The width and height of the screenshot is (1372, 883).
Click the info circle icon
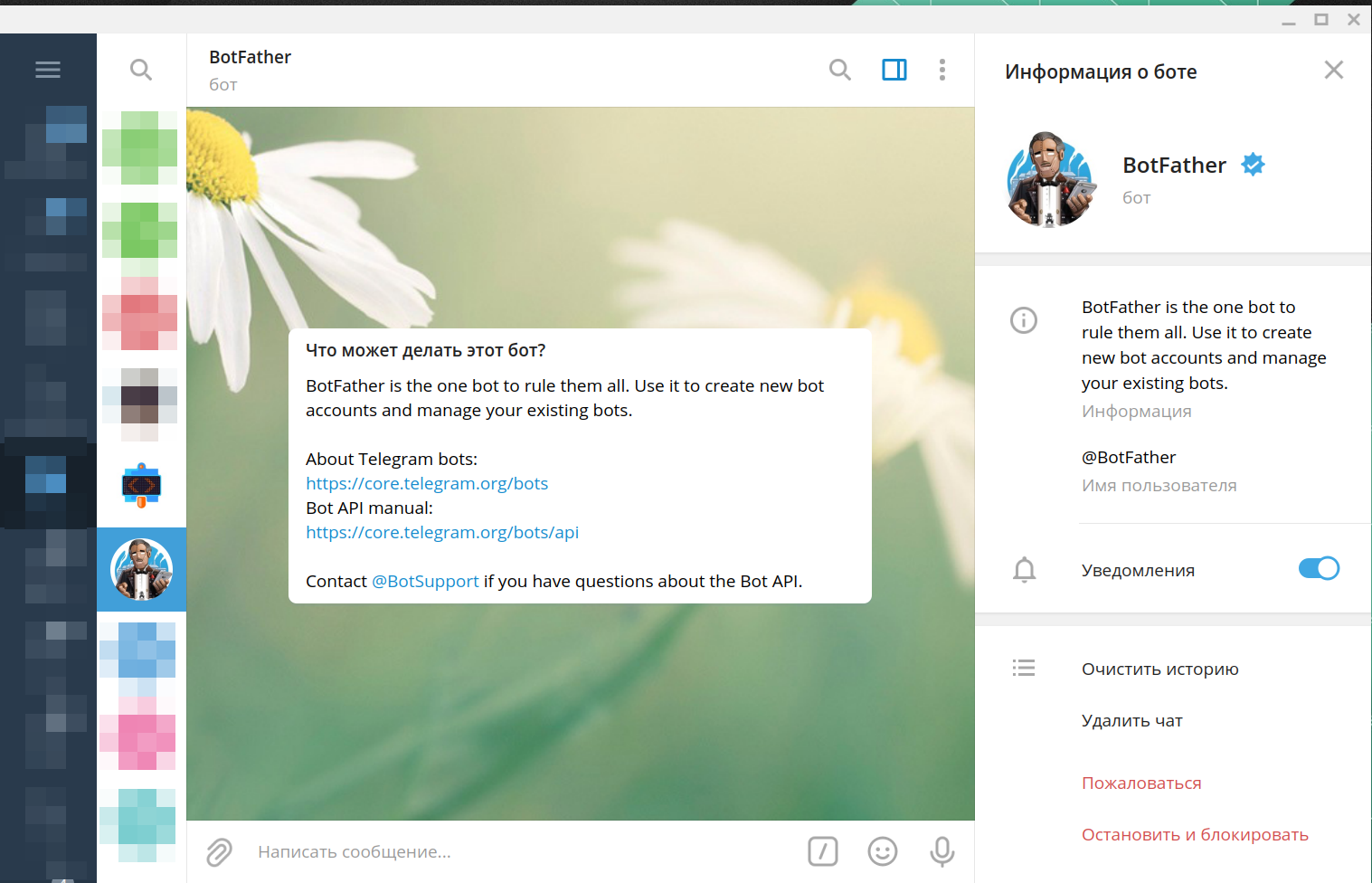coord(1024,320)
